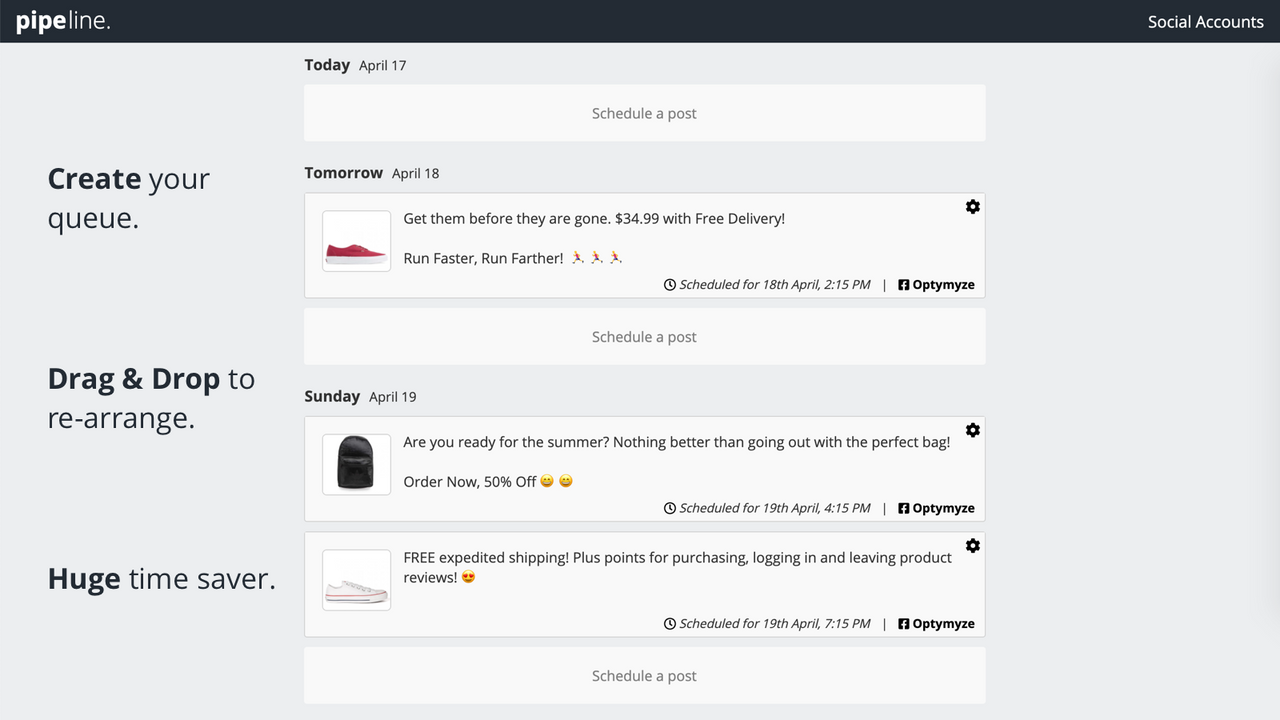
Task: Open settings gear on red sneaker post
Action: pos(972,206)
